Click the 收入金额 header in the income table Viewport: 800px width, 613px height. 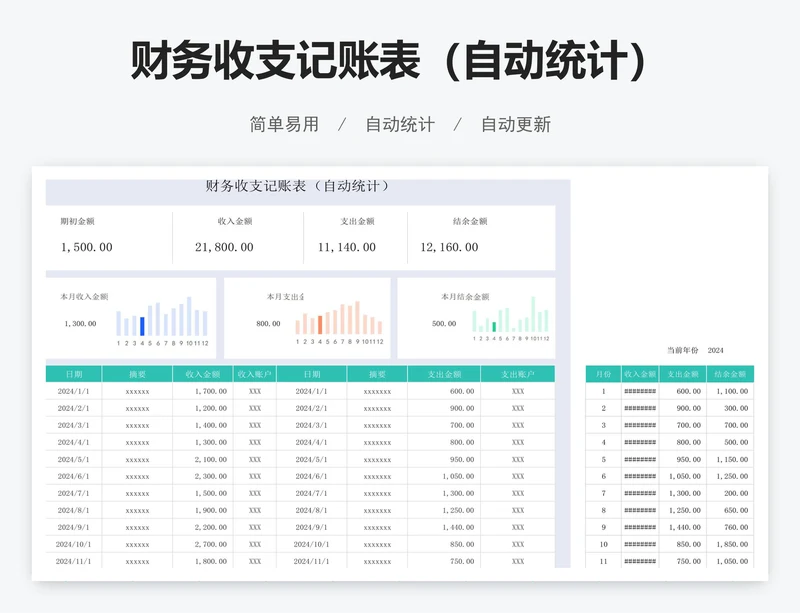tap(203, 374)
